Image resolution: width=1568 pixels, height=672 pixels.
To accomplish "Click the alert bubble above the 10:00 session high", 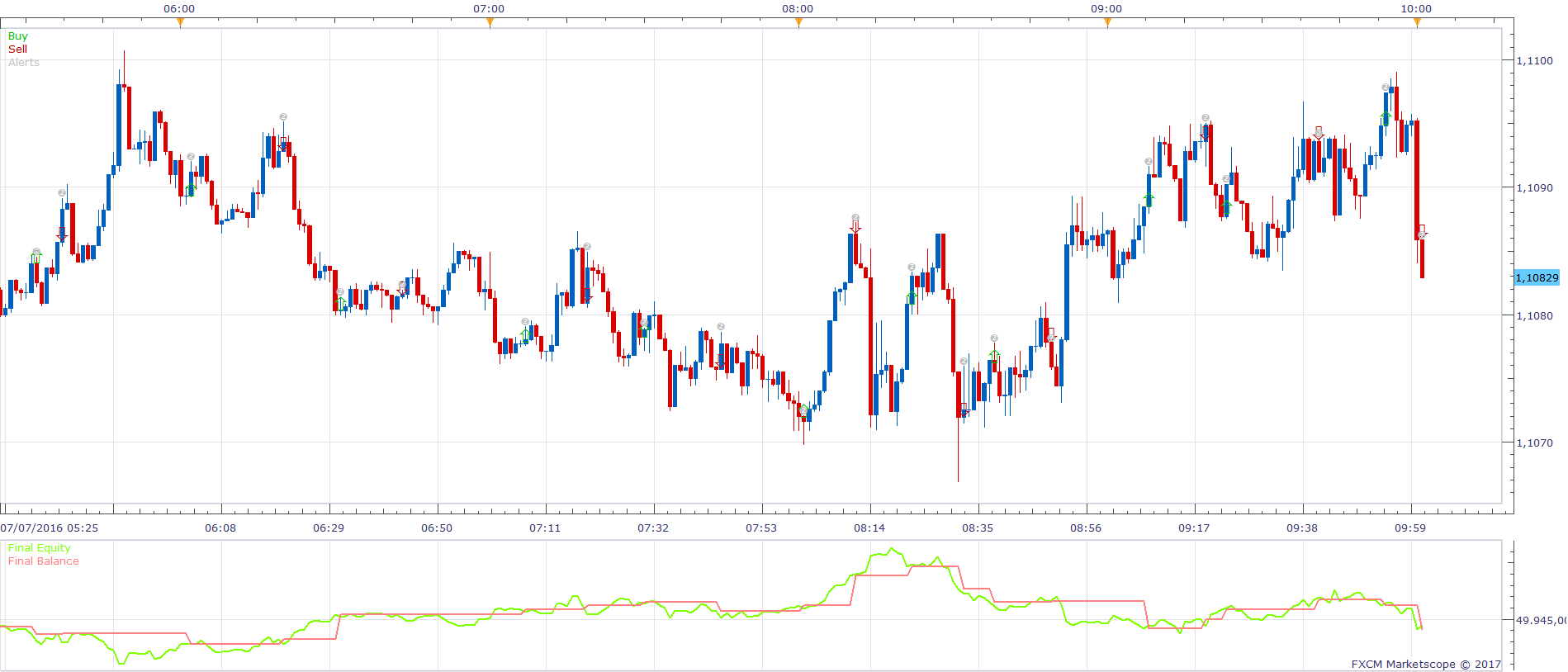I will point(1386,88).
